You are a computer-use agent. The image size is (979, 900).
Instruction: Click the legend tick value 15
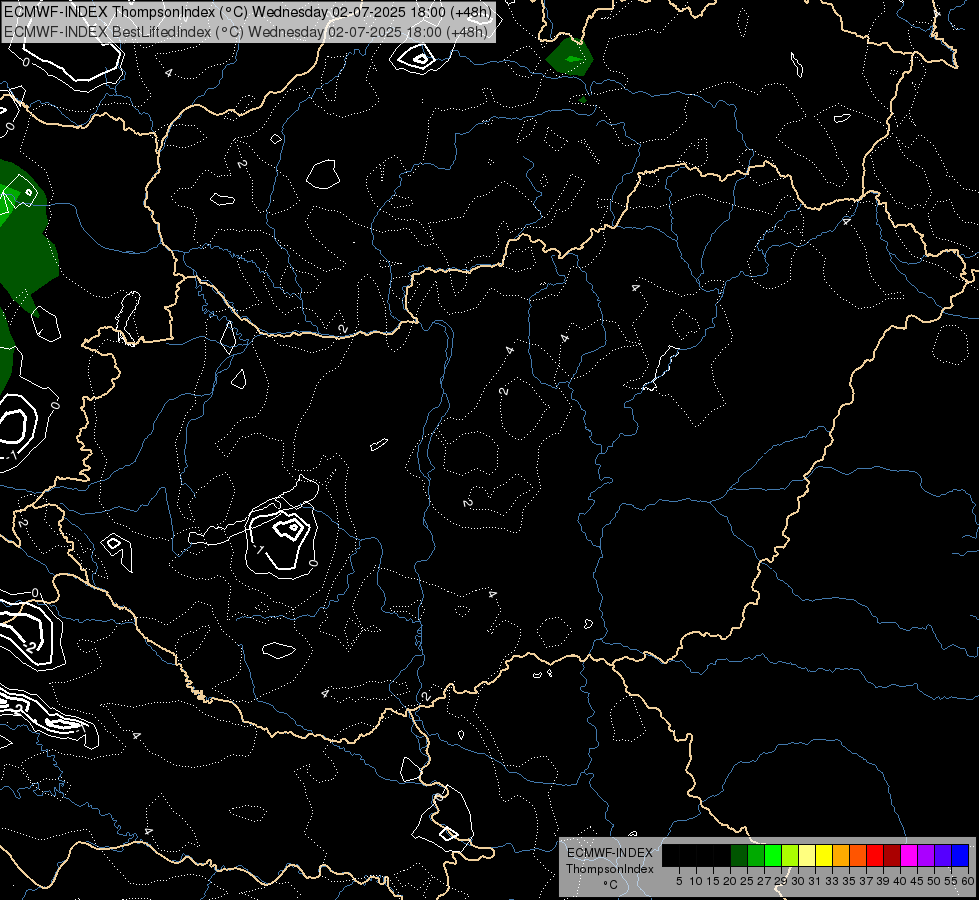click(713, 881)
